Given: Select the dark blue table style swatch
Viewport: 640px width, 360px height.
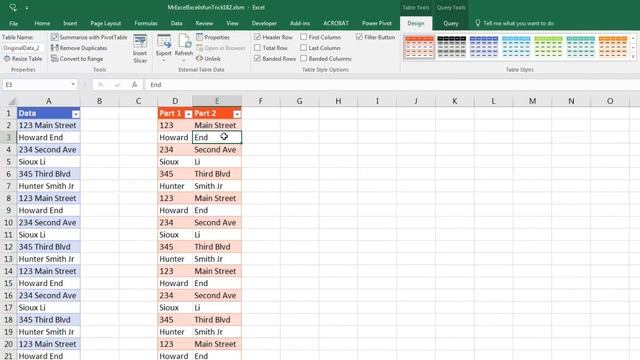Looking at the screenshot, I should 484,47.
